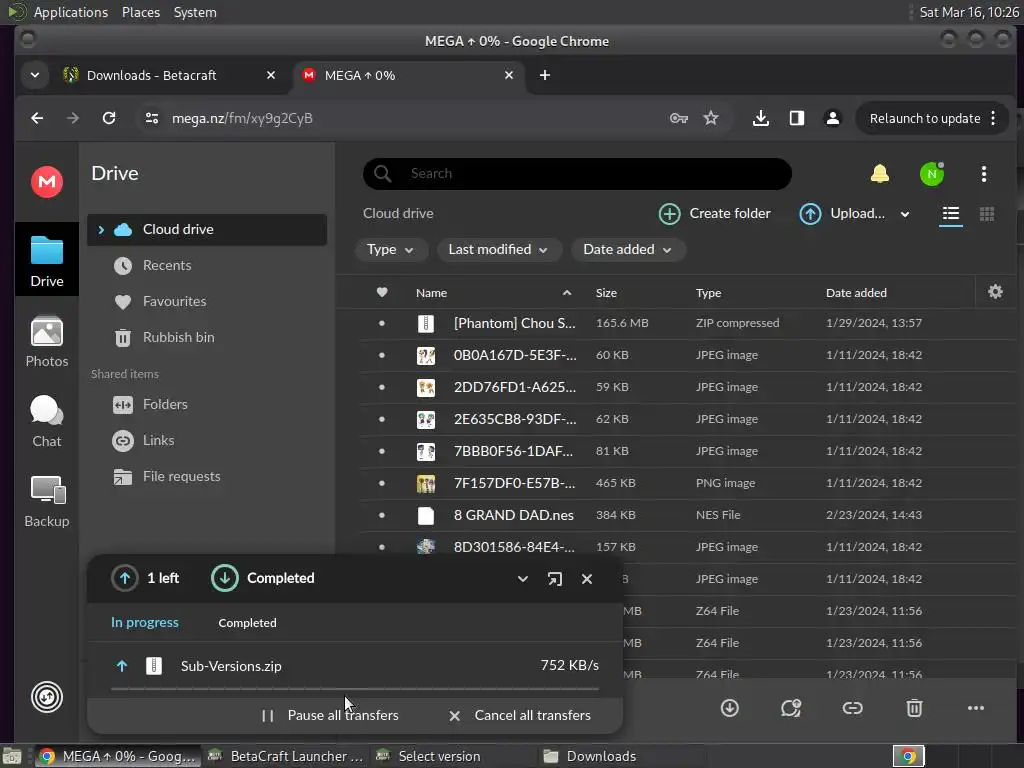Switch to the In progress tab

144,622
